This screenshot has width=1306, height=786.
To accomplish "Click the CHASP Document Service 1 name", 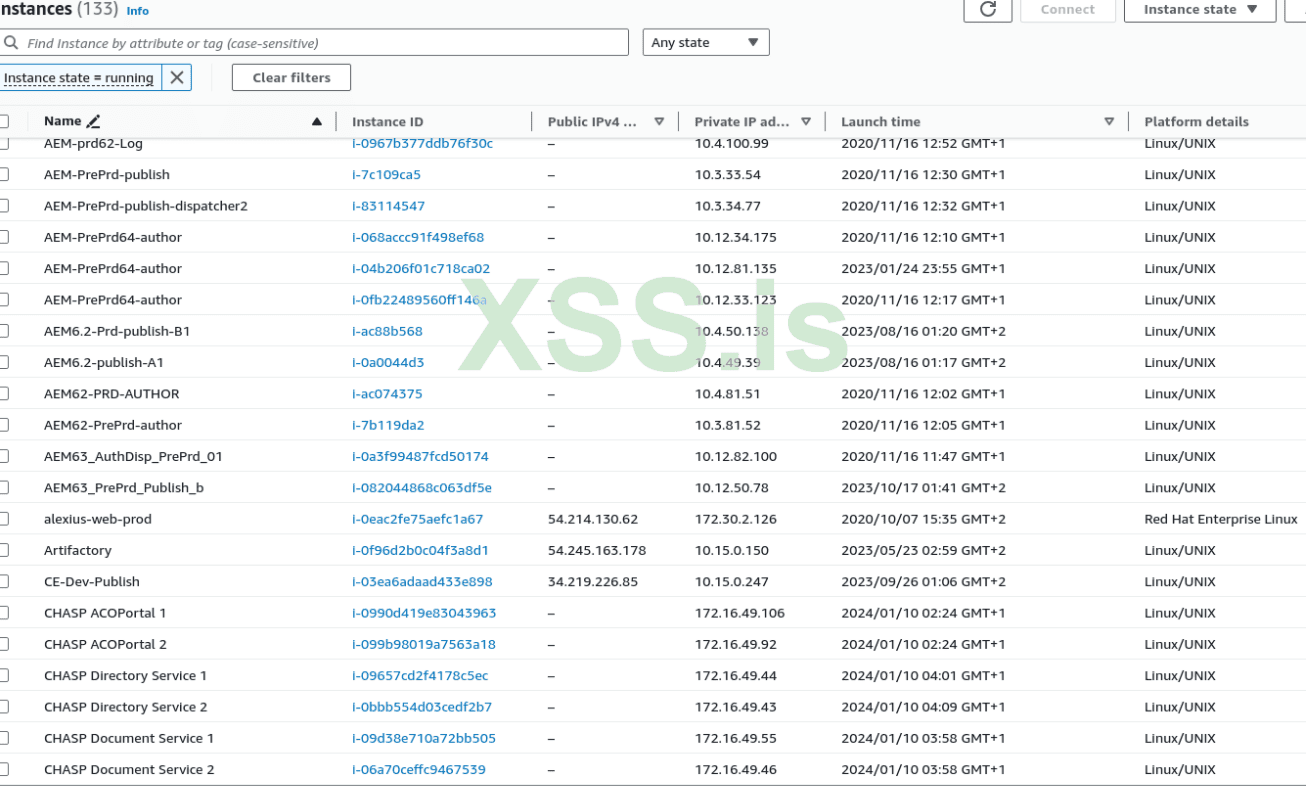I will (x=129, y=738).
